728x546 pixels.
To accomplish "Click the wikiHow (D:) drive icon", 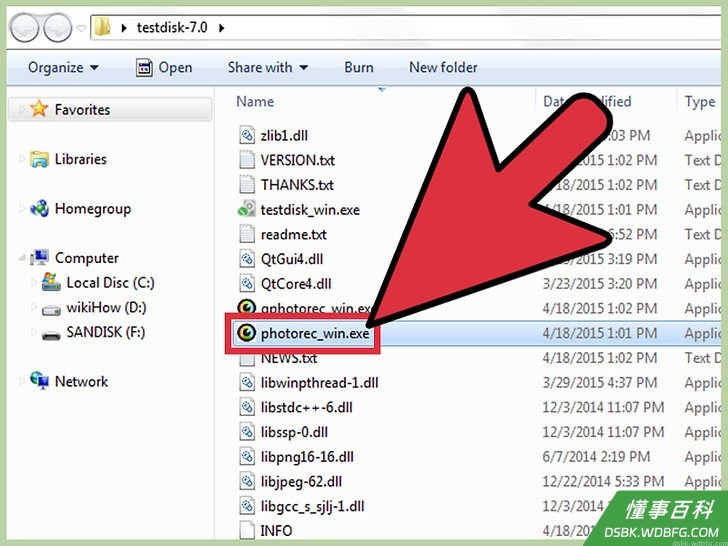I will (x=51, y=310).
